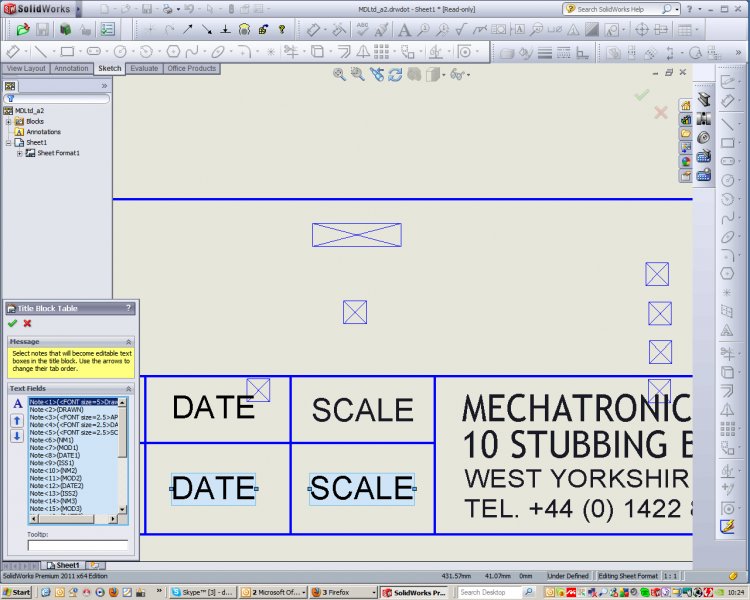Switch to the View Layout tab

pos(26,68)
